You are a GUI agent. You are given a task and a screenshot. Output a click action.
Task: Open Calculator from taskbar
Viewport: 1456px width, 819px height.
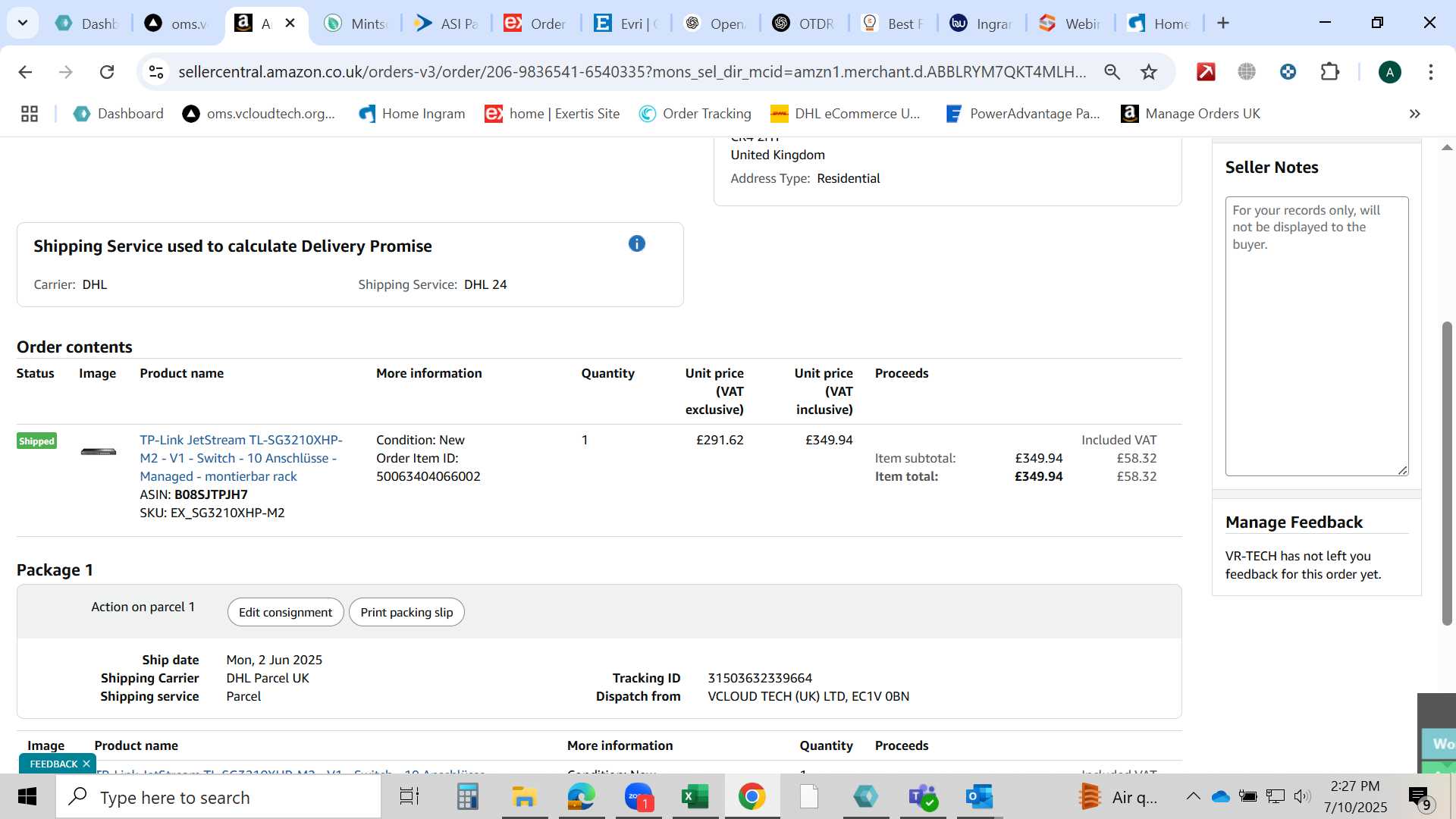tap(467, 797)
